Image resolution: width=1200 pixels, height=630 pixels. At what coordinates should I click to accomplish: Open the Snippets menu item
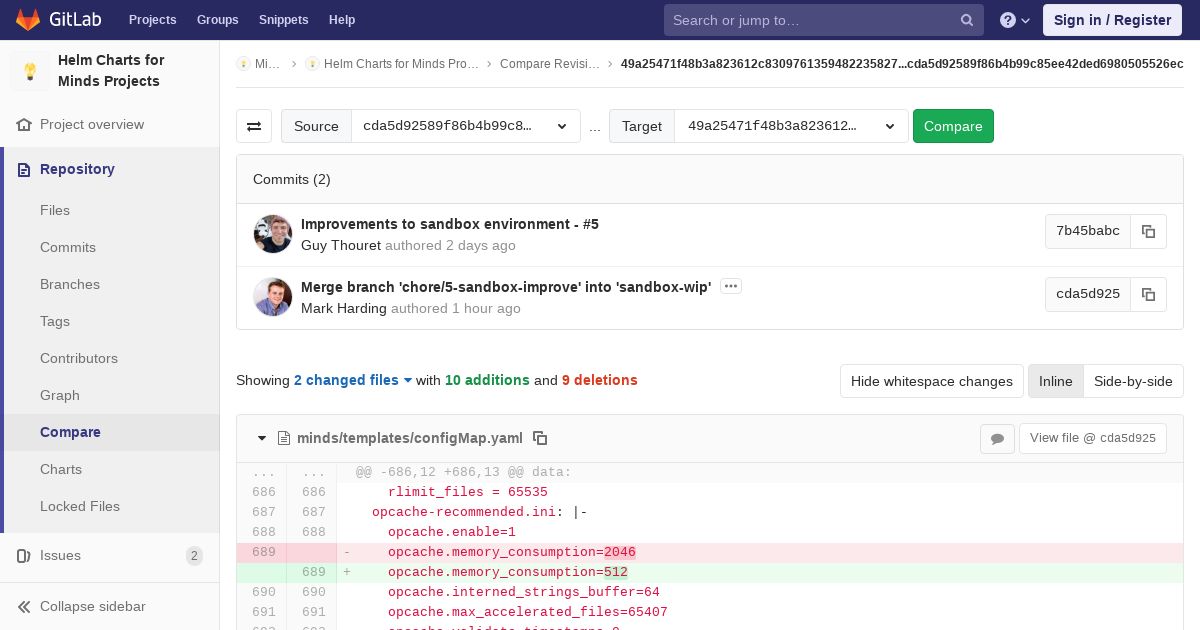tap(283, 20)
